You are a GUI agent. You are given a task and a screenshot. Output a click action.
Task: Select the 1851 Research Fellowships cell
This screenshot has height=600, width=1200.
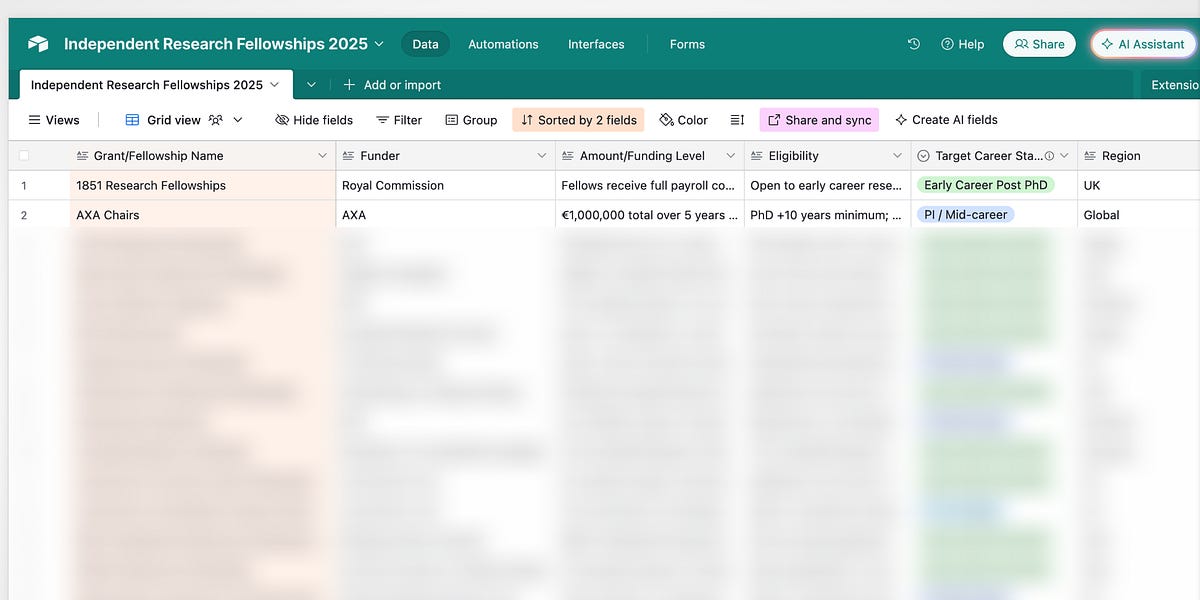[202, 185]
